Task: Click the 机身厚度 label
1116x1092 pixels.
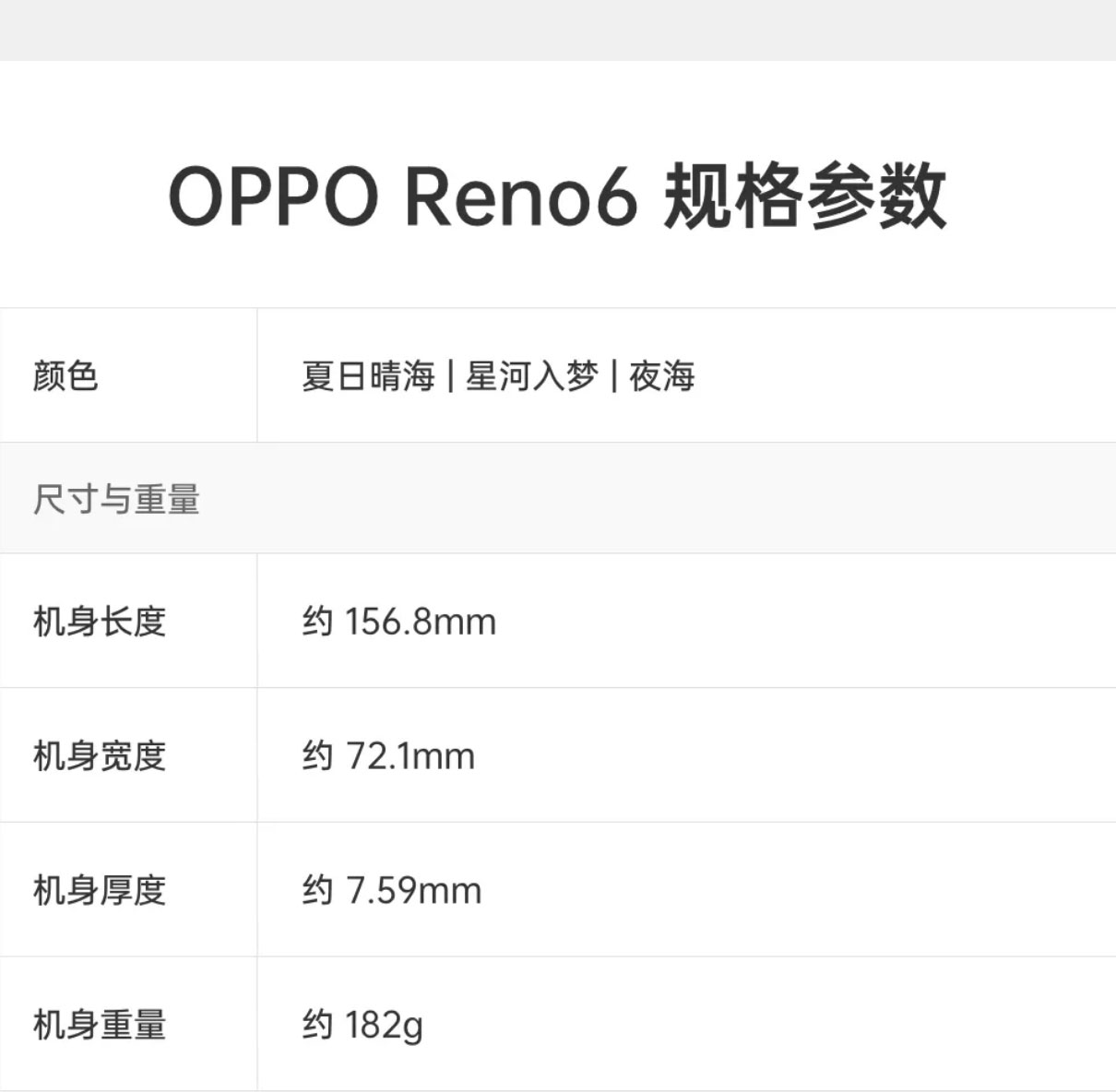Action: pyautogui.click(x=100, y=891)
